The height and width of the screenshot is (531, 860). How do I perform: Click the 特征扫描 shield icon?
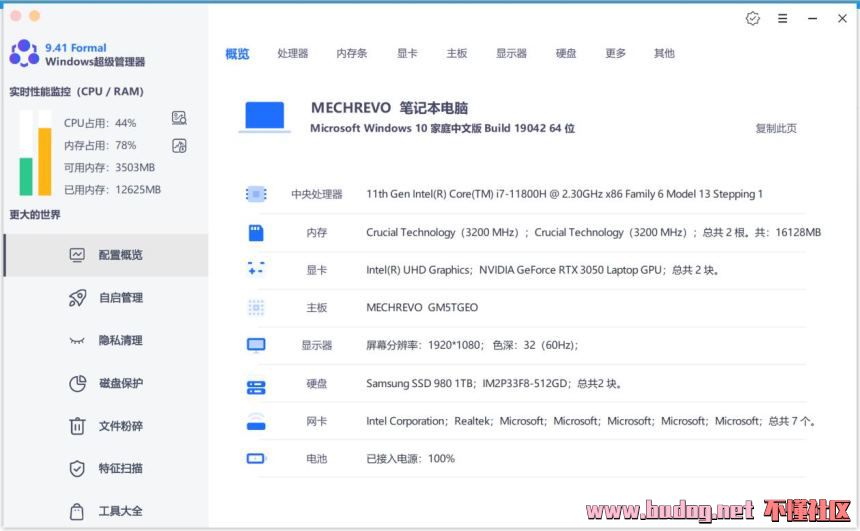(77, 468)
